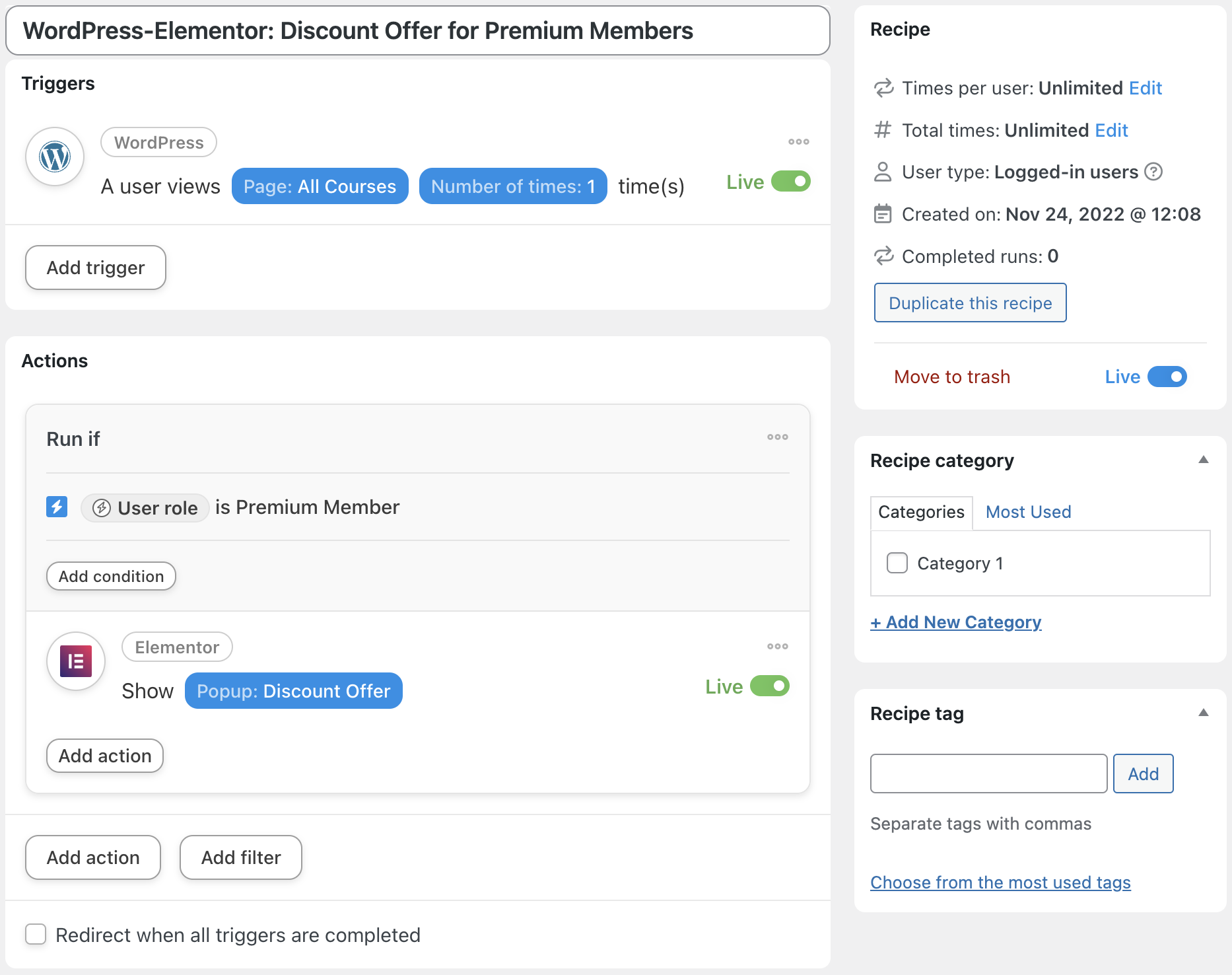This screenshot has height=975, width=1232.
Task: Select the Number of times: 1 token
Action: [513, 186]
